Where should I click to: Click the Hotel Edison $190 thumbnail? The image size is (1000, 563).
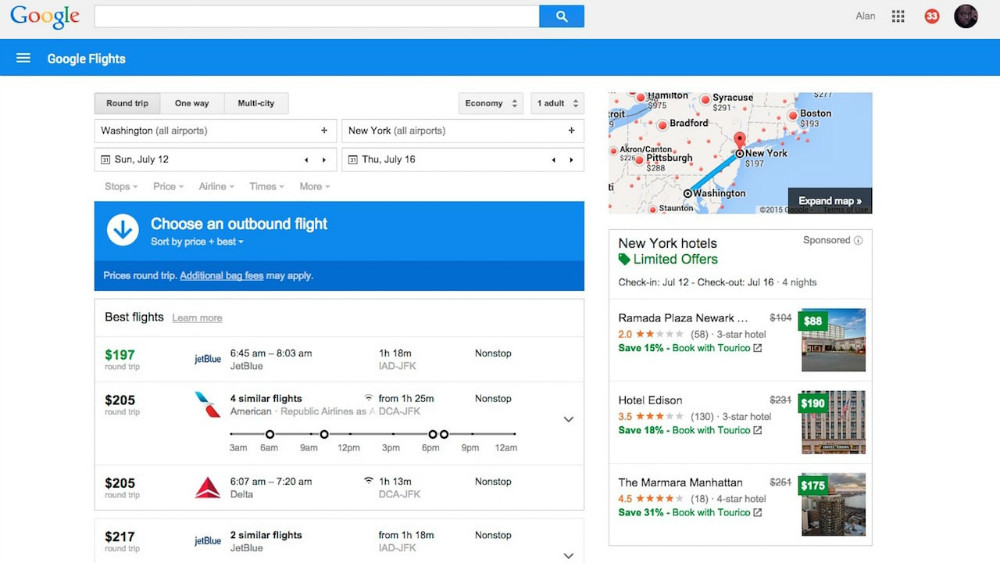(833, 422)
